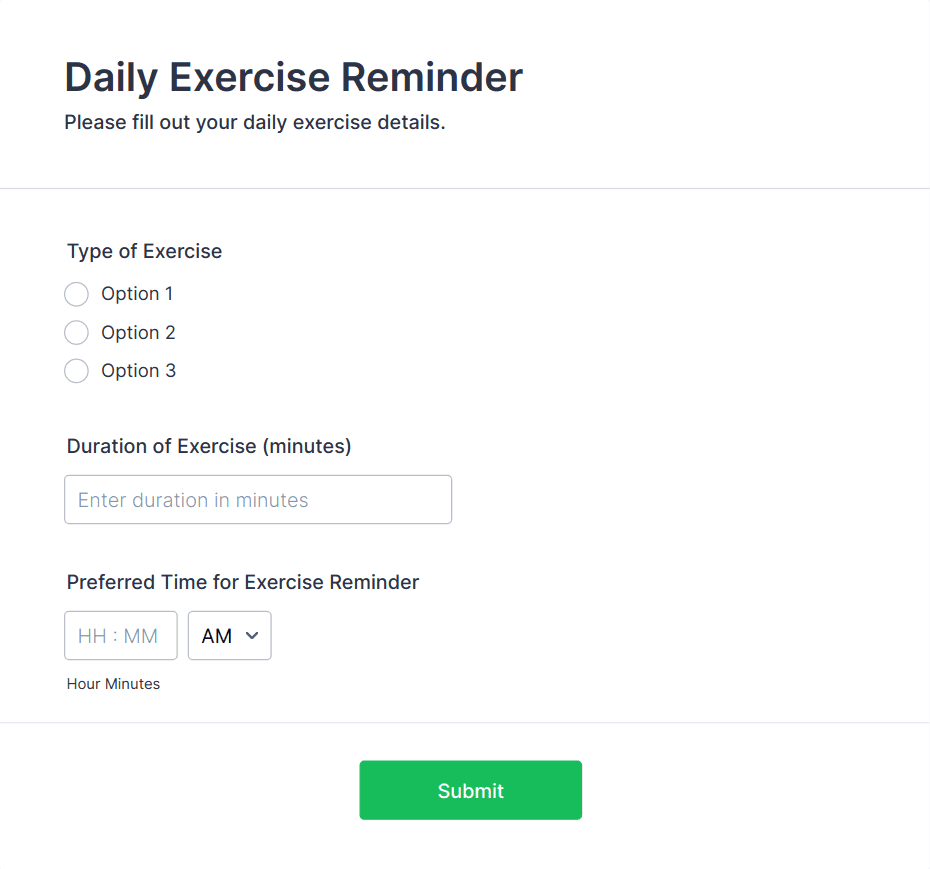The height and width of the screenshot is (869, 930).
Task: Select the Option 1 radio button
Action: pyautogui.click(x=76, y=294)
